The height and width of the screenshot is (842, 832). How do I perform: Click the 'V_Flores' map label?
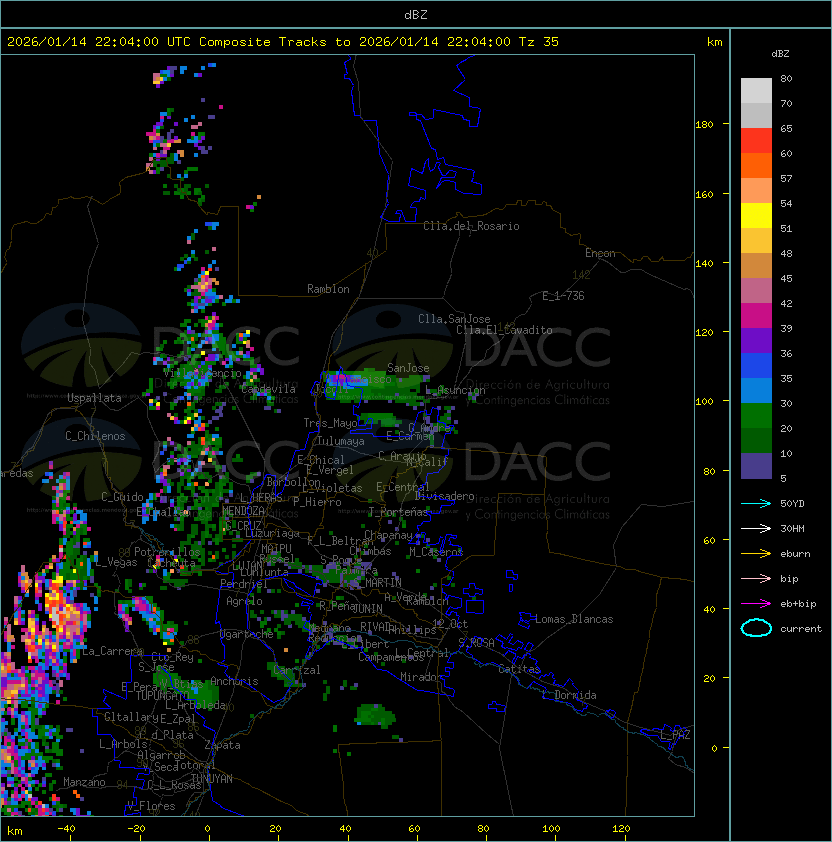click(151, 806)
